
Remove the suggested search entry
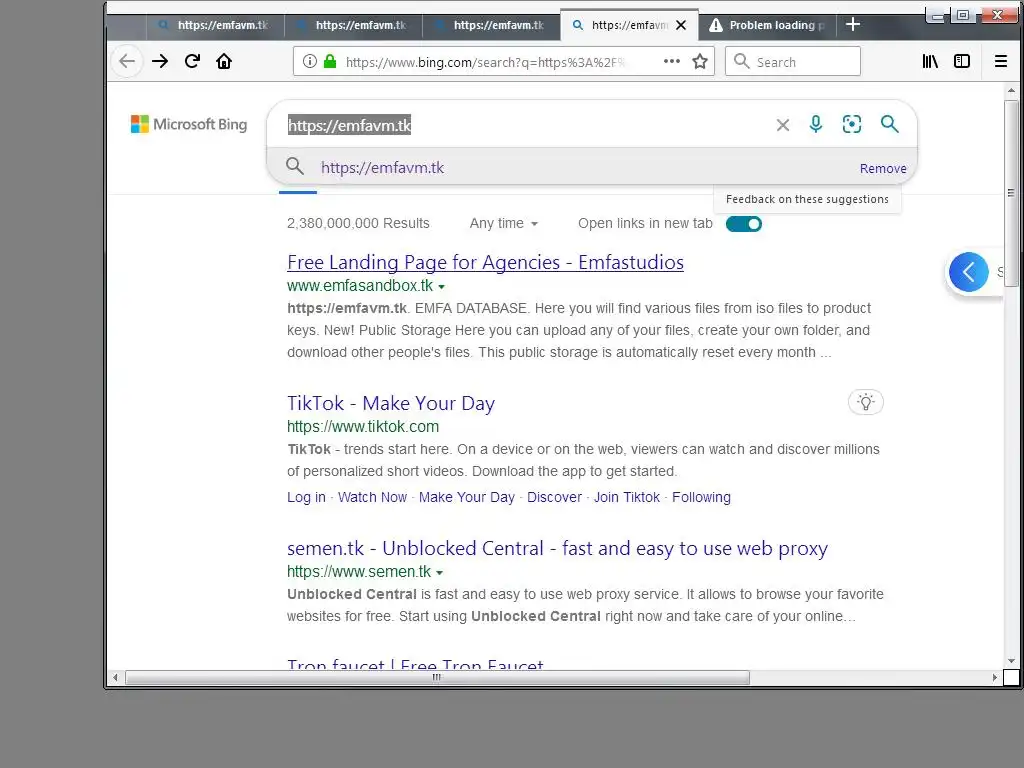click(883, 168)
